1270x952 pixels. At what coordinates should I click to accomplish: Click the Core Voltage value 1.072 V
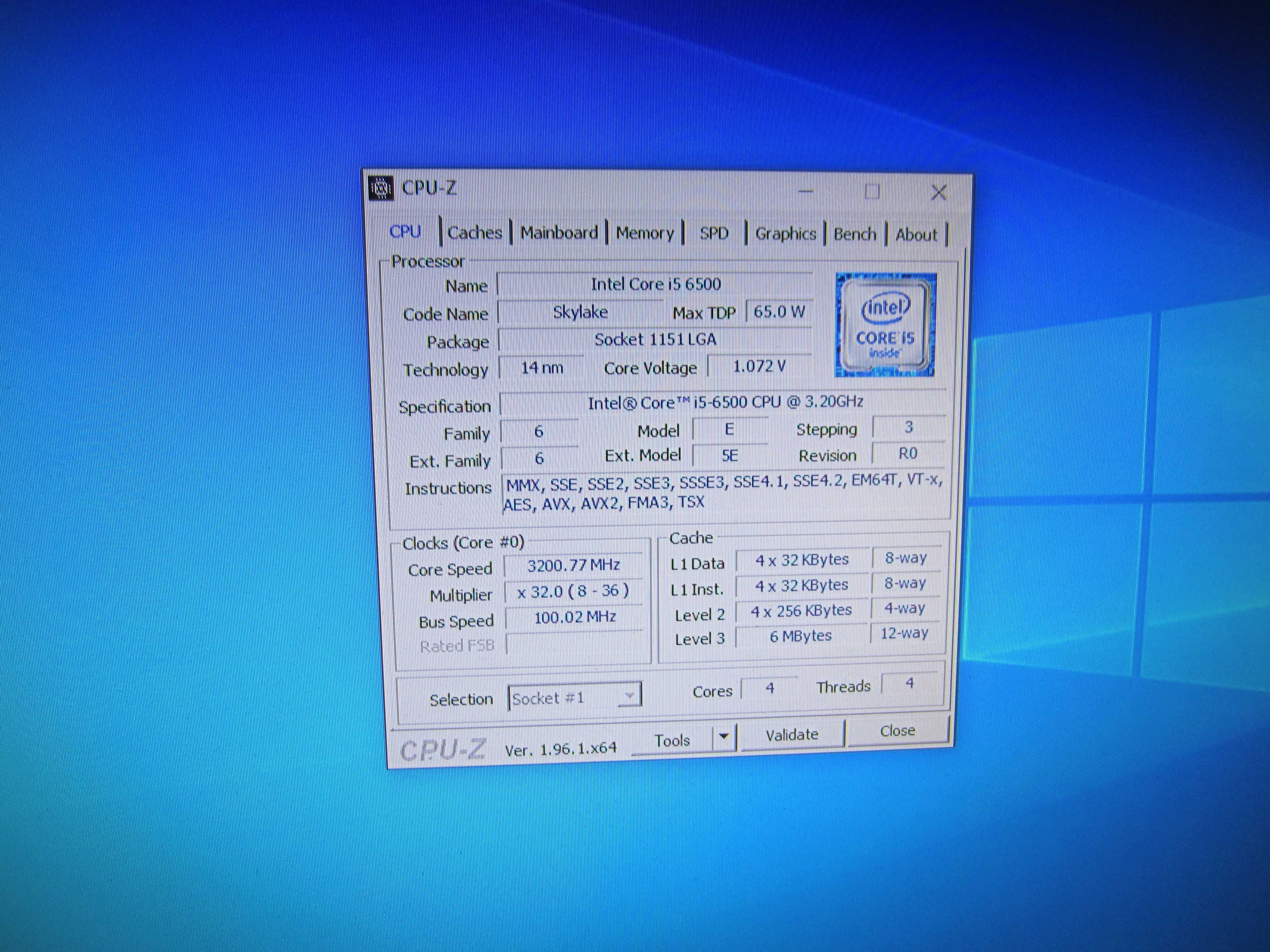[x=759, y=366]
